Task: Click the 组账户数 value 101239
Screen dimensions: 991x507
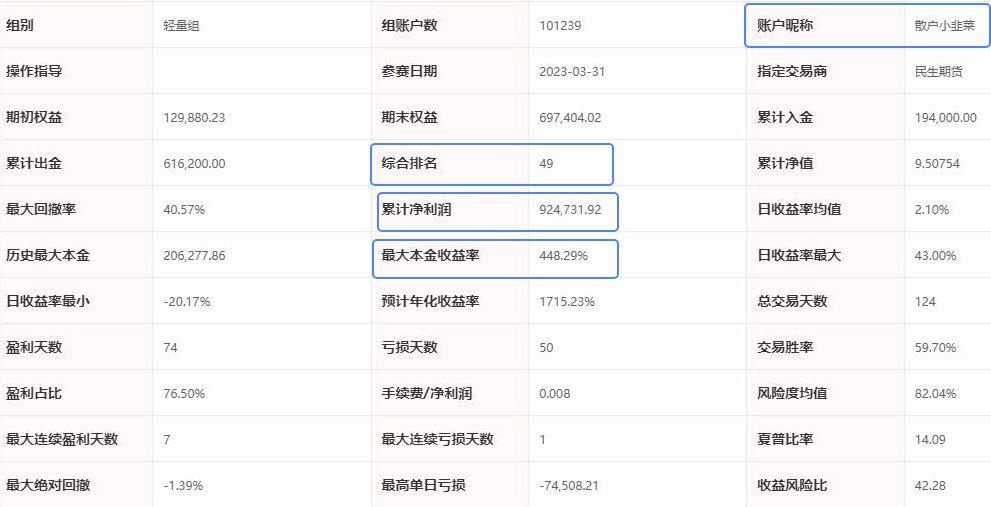Action: [560, 26]
